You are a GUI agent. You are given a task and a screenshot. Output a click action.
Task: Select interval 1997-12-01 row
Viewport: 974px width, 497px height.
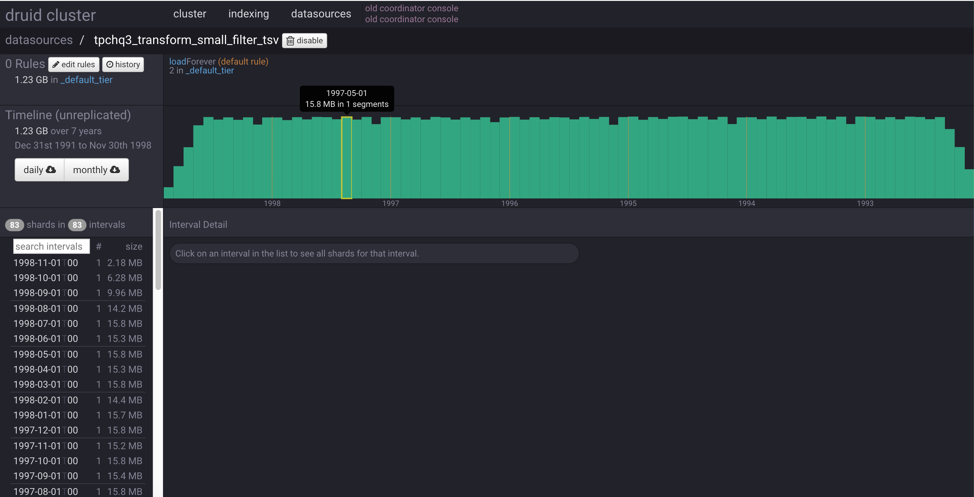tap(78, 430)
